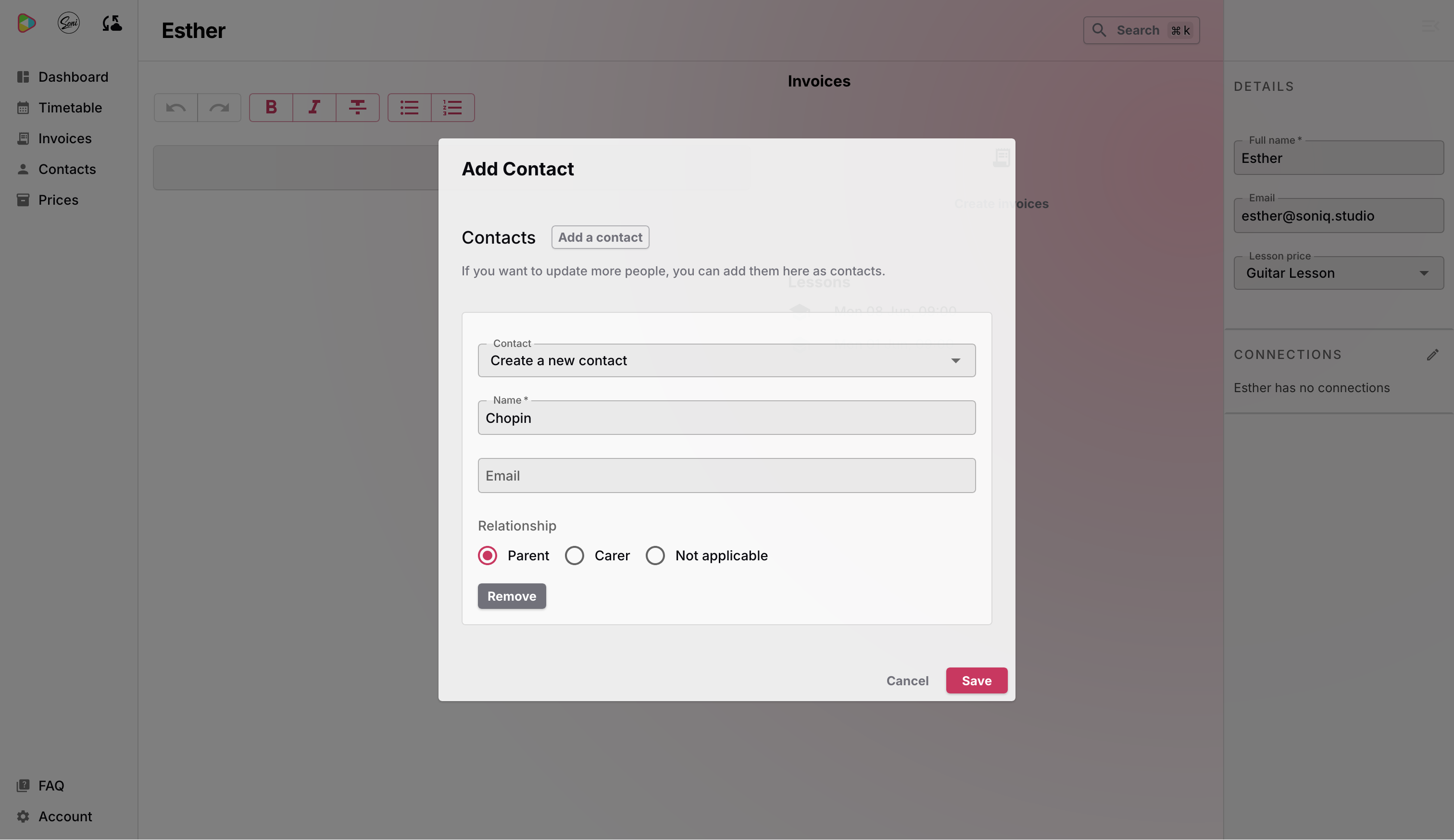Insert a numbered list

coord(453,108)
